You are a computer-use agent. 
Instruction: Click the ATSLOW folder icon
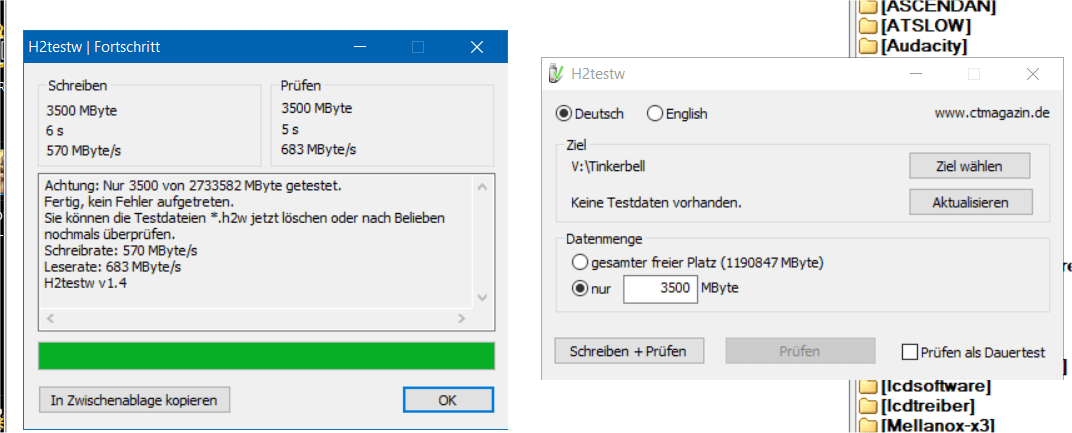point(868,26)
